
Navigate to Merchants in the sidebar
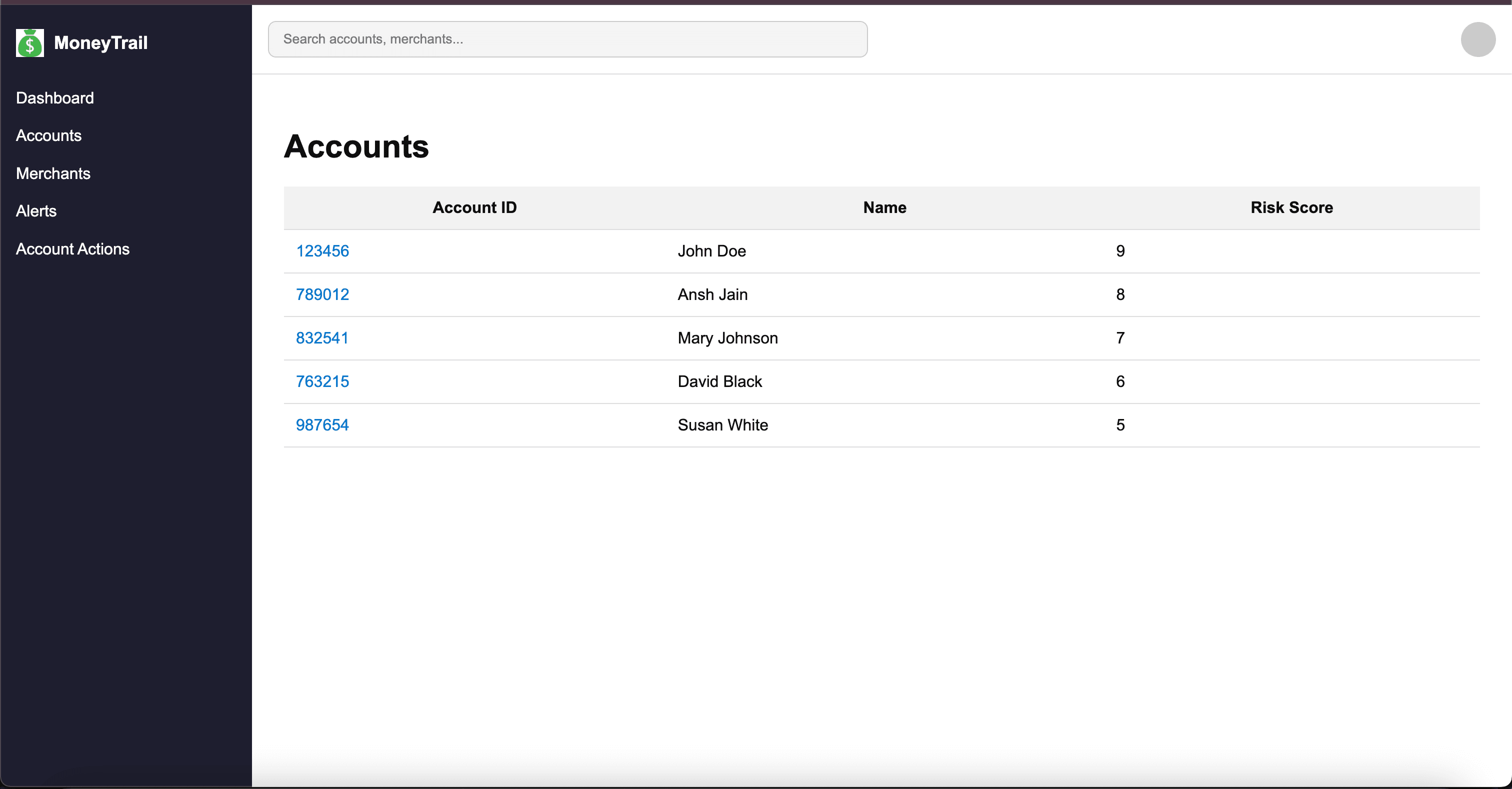click(x=53, y=173)
